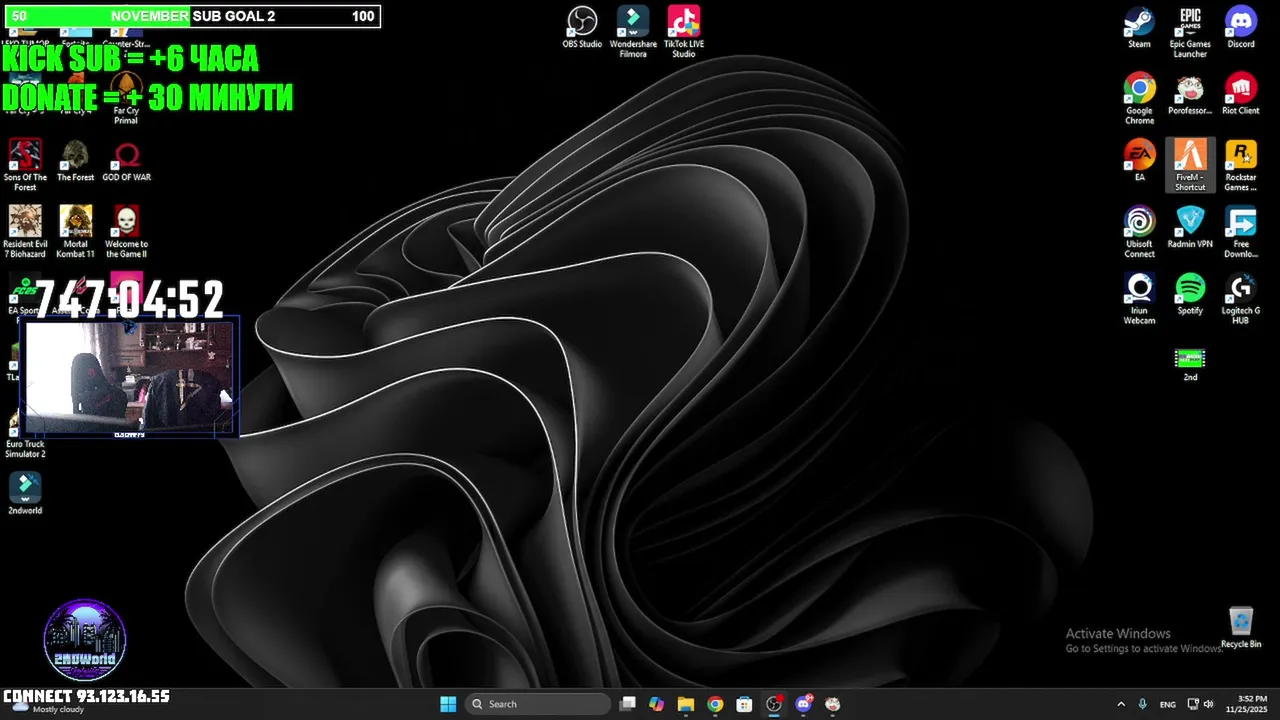The height and width of the screenshot is (720, 1280).
Task: Select the Sons Of The Forest shortcut
Action: pos(25,165)
